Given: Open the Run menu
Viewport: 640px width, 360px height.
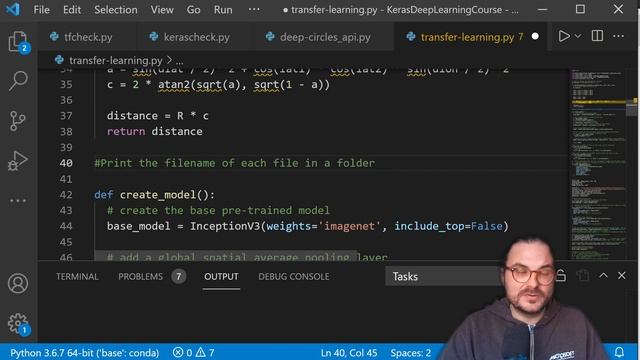Looking at the screenshot, I should (223, 9).
